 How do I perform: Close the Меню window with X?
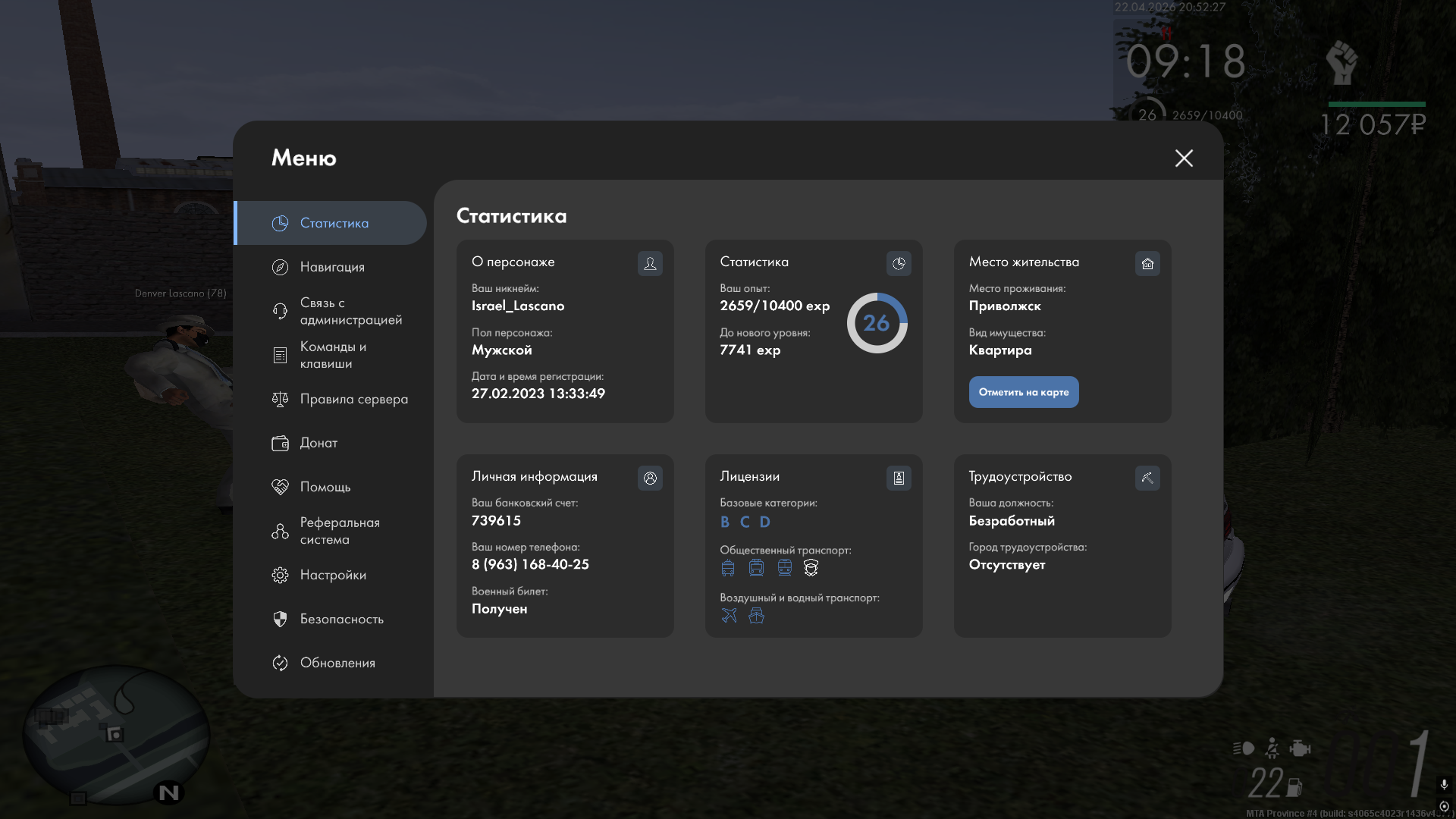coord(1184,158)
